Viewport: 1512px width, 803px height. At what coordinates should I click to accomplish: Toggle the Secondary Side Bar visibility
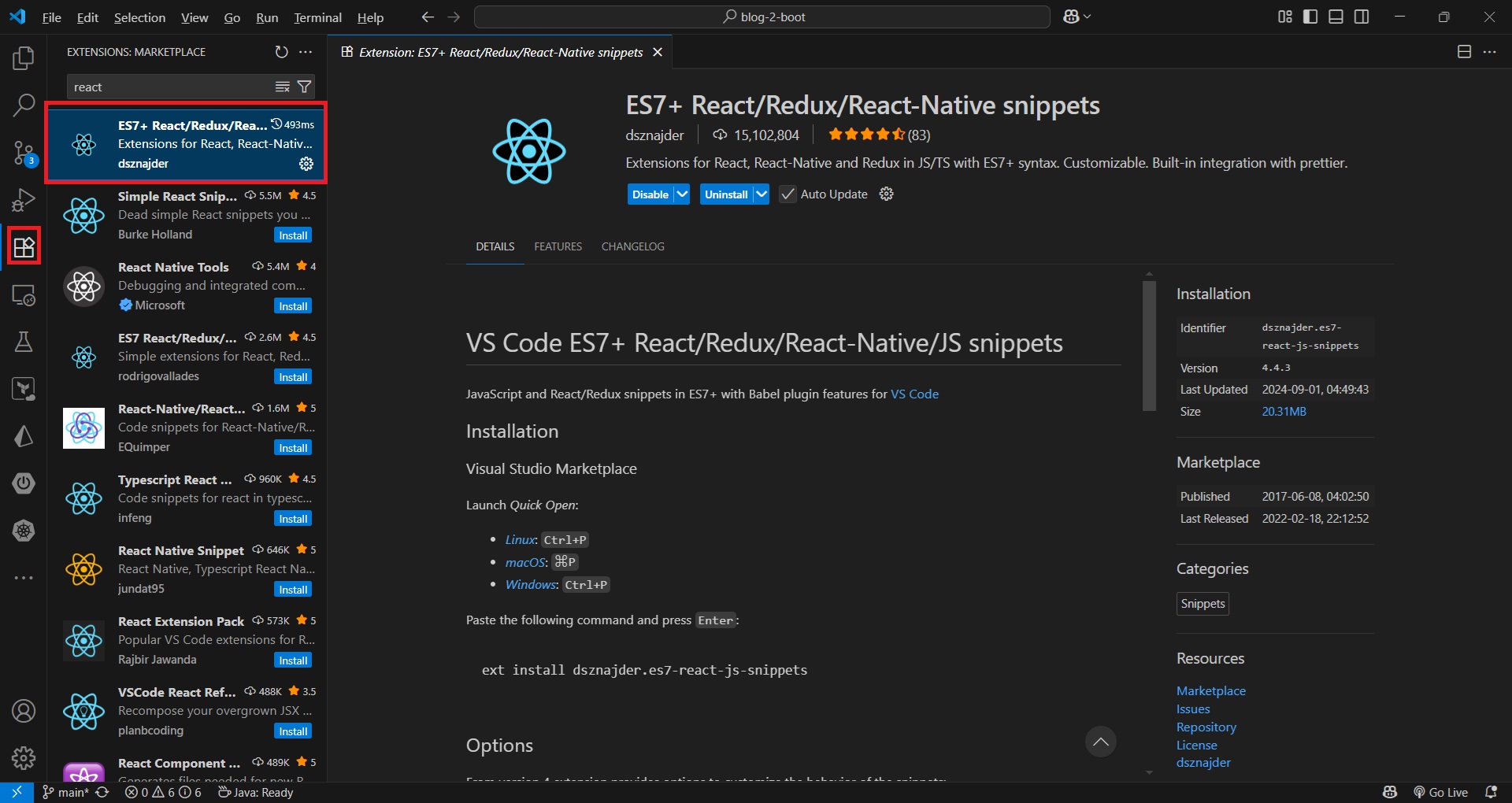click(x=1362, y=17)
